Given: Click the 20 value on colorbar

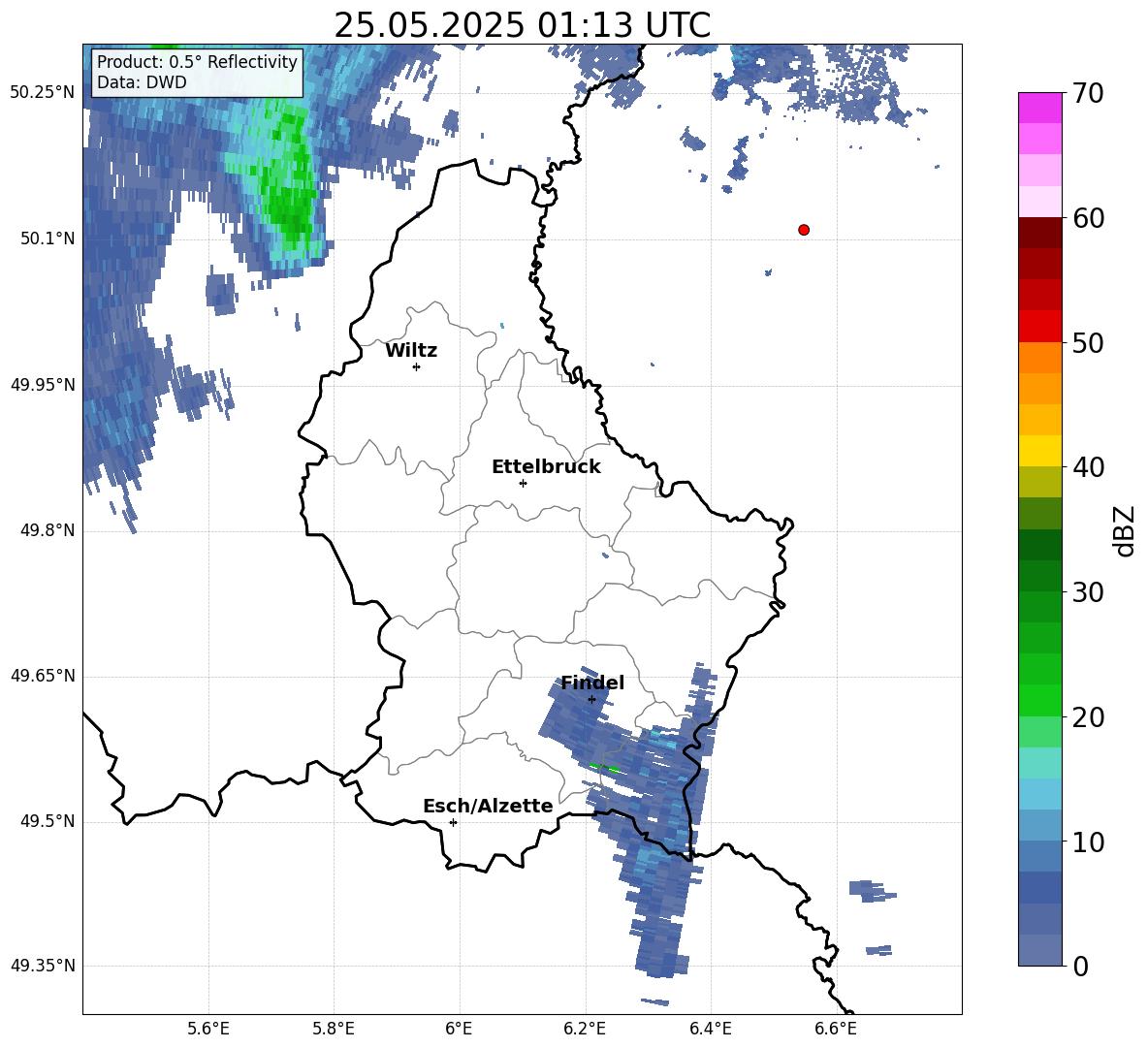Looking at the screenshot, I should tap(1088, 717).
